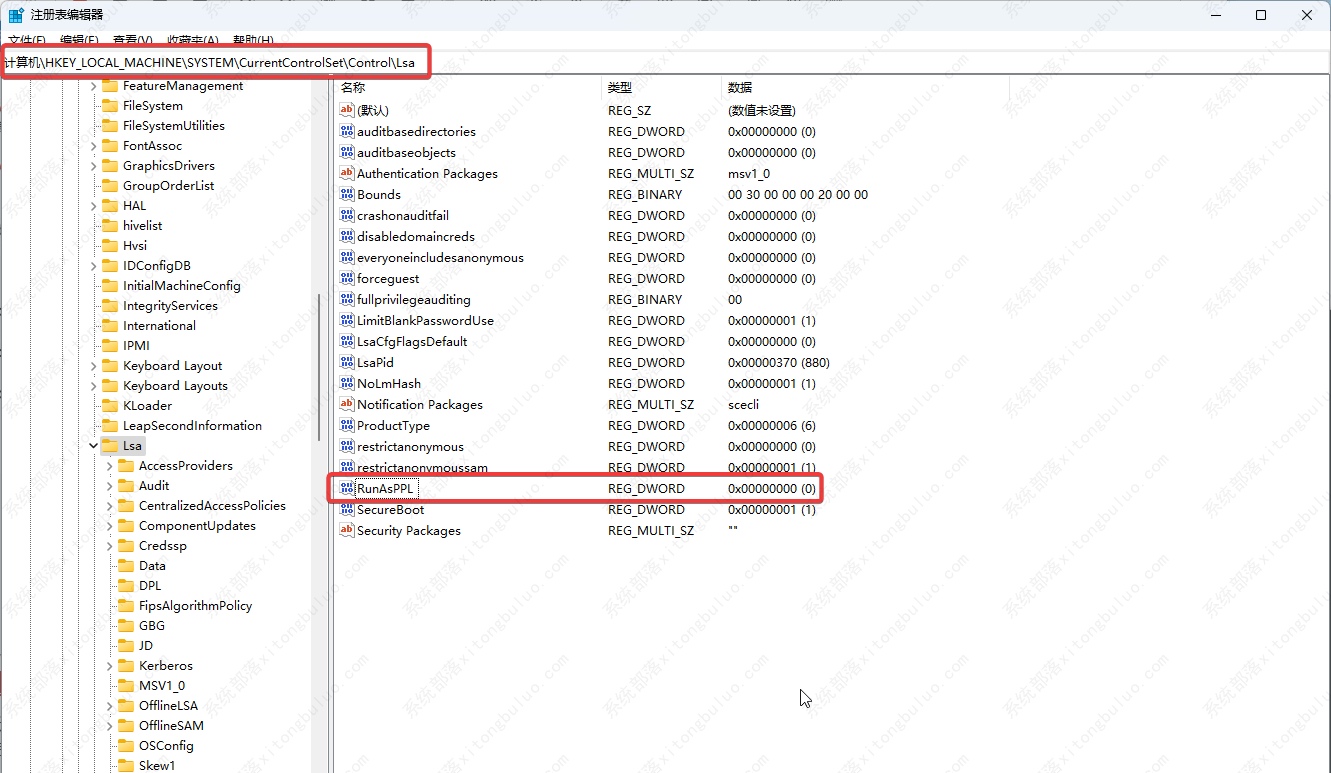1331x773 pixels.
Task: Click the Registry Editor app icon in title bar
Action: tap(16, 15)
